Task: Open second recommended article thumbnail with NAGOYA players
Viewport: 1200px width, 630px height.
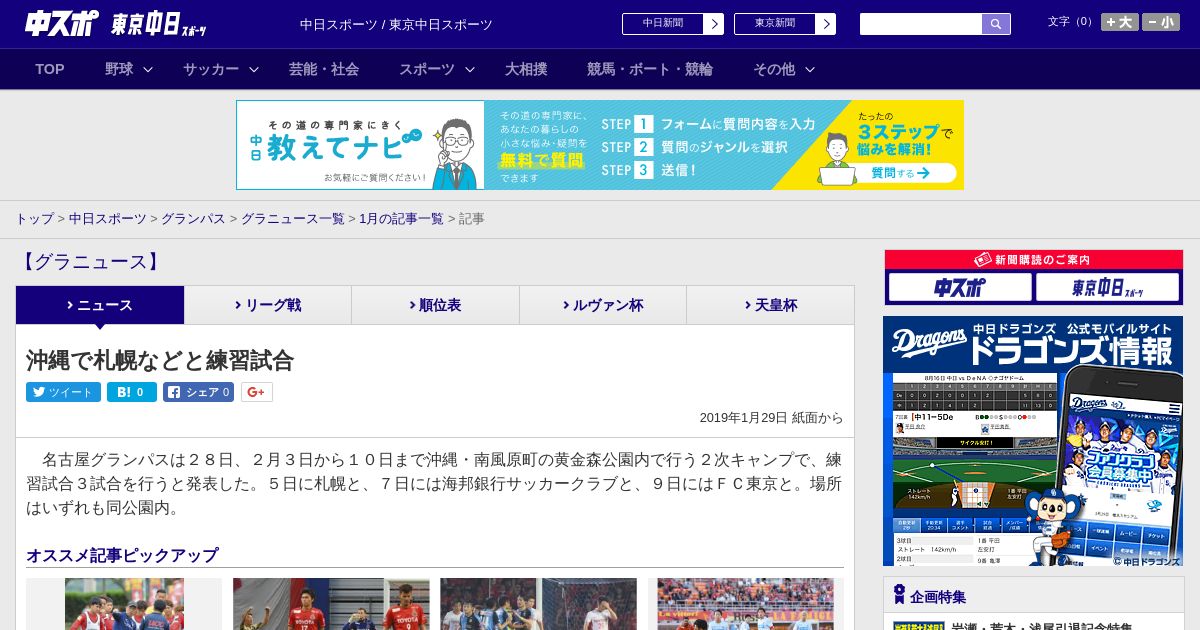Action: [331, 604]
